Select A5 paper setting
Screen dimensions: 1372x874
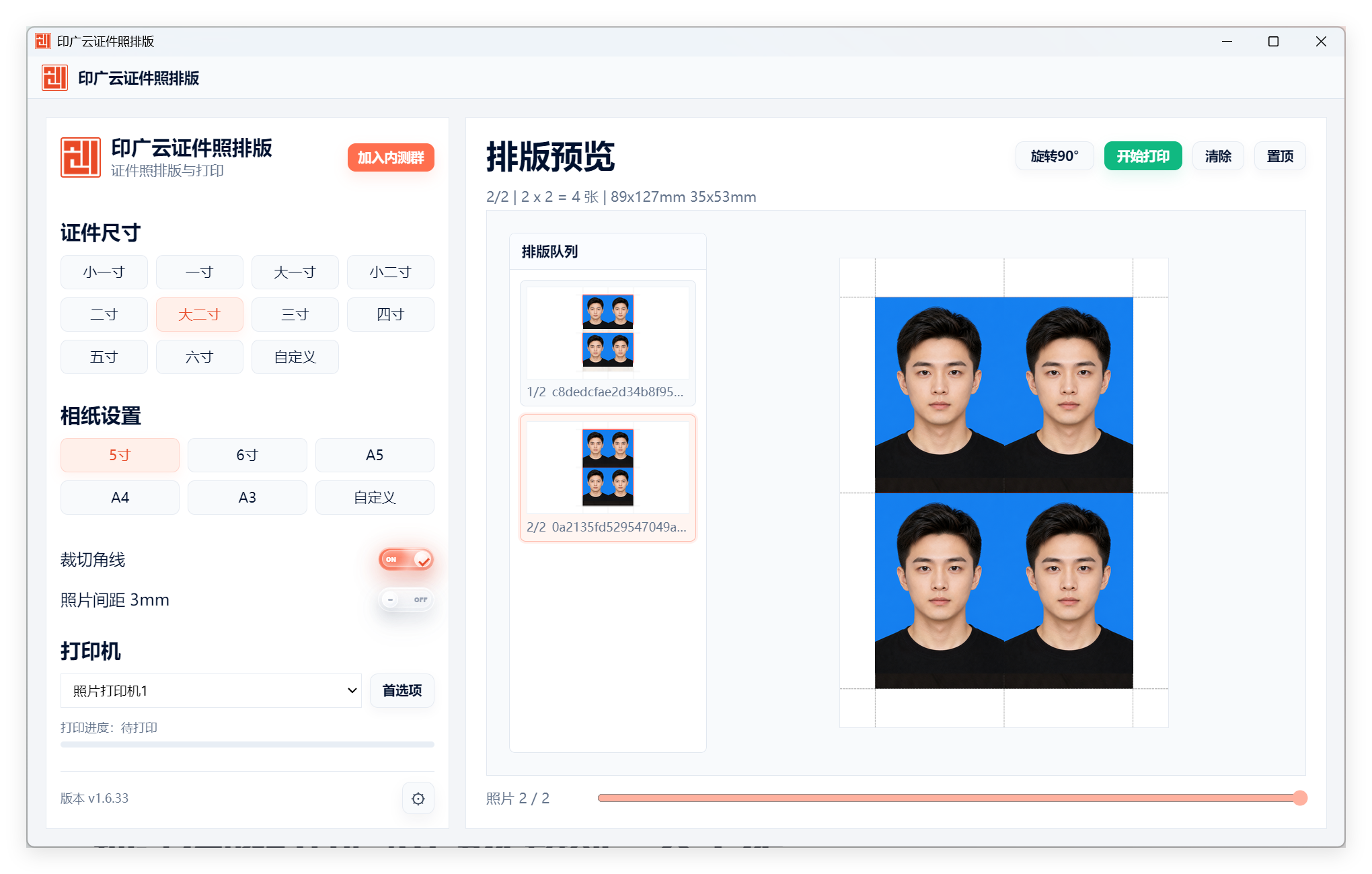coord(375,456)
